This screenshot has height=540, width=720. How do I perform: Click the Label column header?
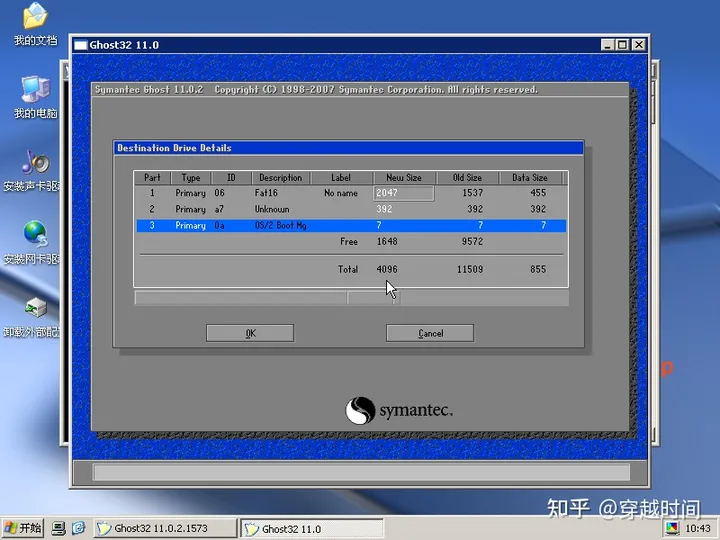click(341, 178)
